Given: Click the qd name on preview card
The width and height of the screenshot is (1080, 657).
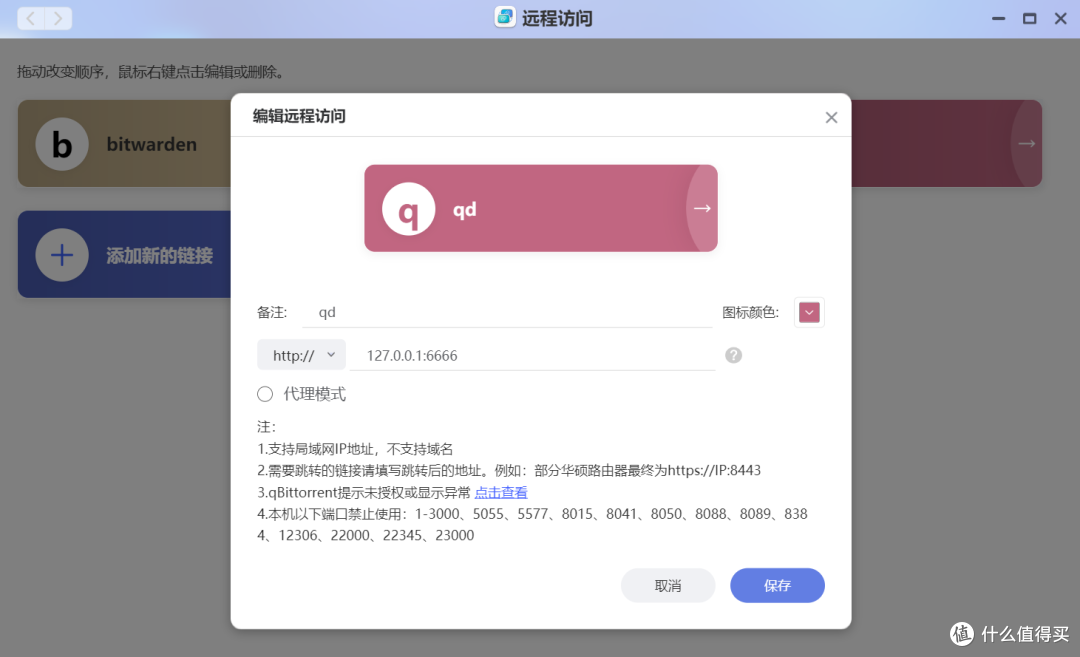Looking at the screenshot, I should [x=464, y=209].
